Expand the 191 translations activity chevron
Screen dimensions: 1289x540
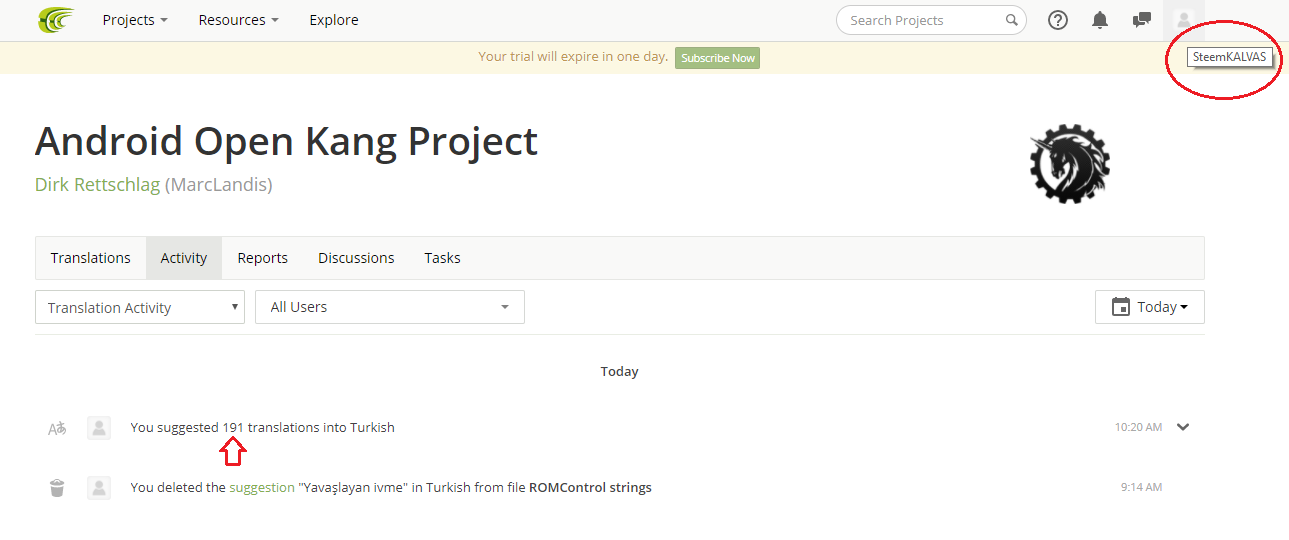1183,427
